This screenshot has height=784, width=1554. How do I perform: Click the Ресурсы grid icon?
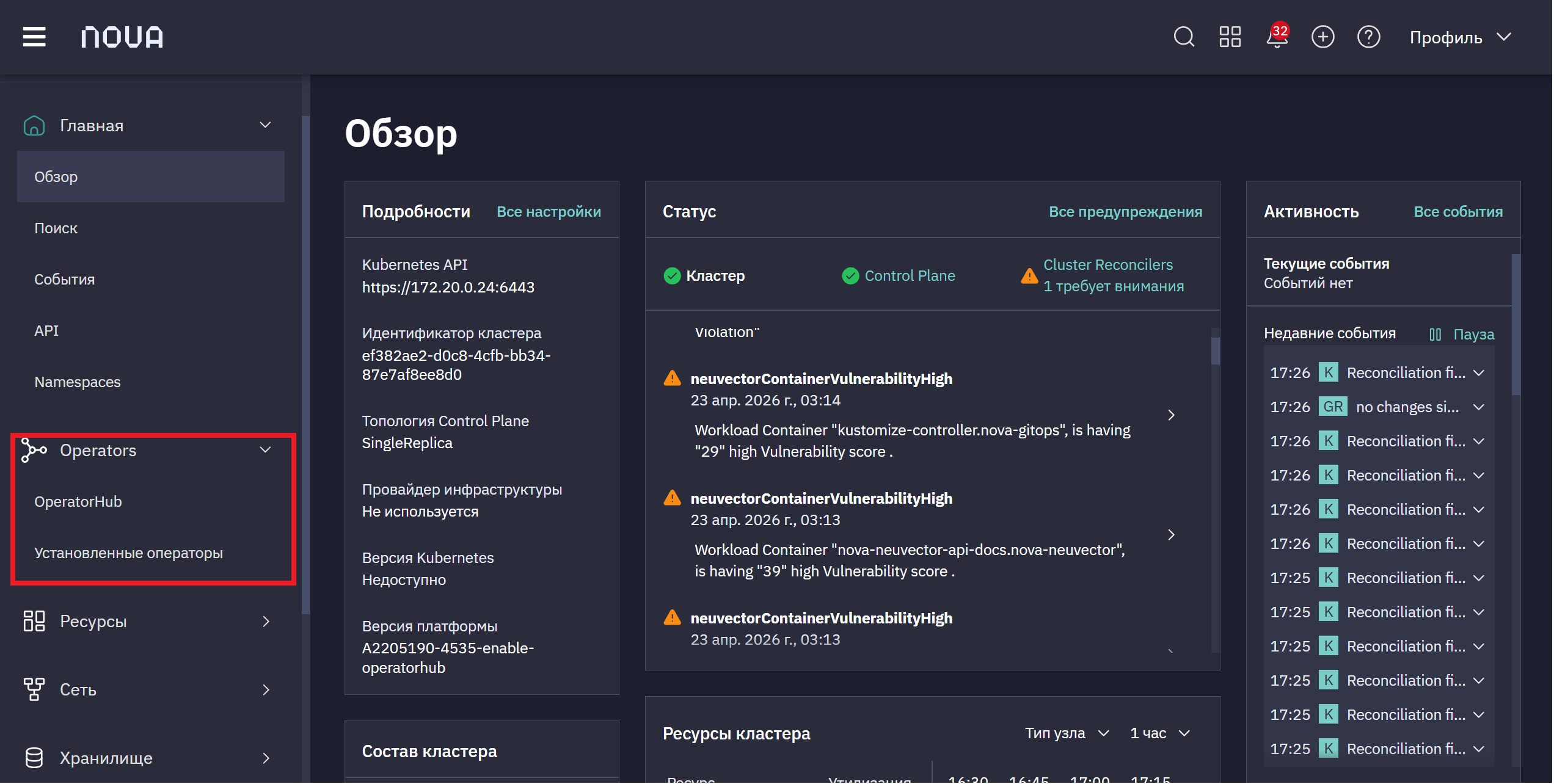[34, 622]
